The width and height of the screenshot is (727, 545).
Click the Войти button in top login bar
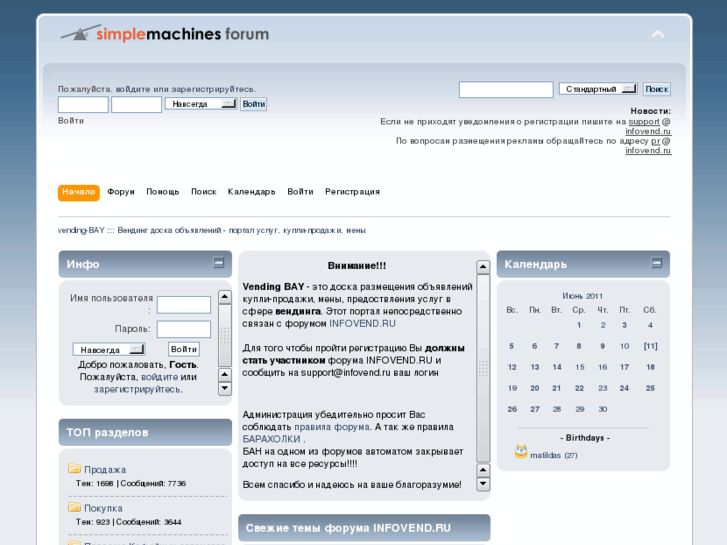[254, 104]
